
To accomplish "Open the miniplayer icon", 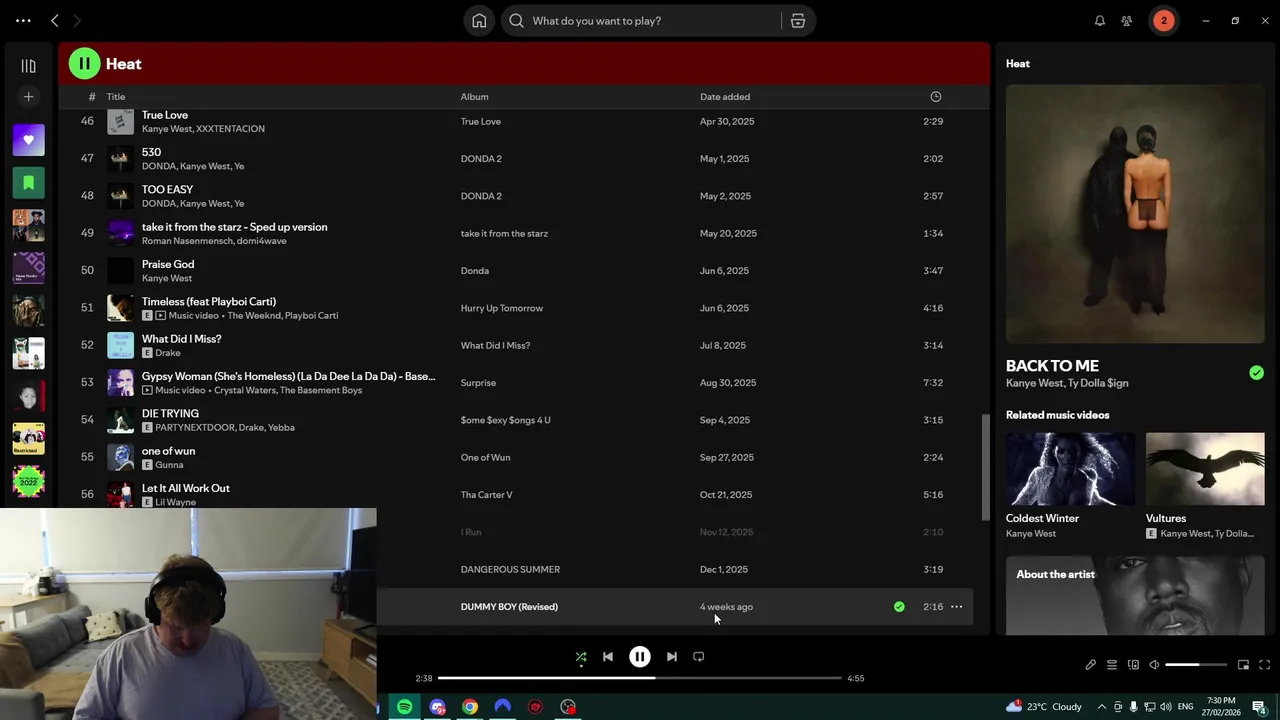I will 1243,665.
